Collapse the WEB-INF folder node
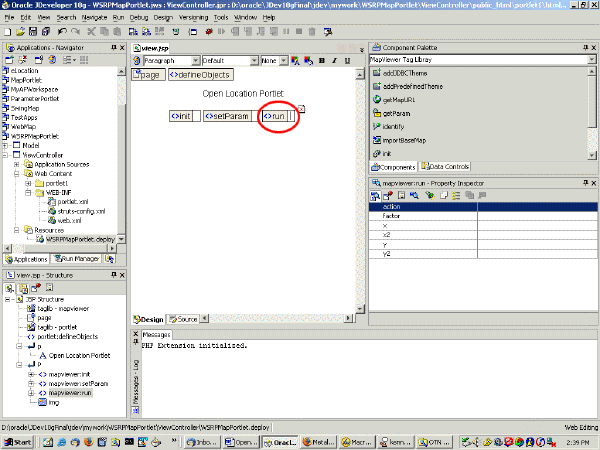This screenshot has height=450, width=600. [28, 192]
